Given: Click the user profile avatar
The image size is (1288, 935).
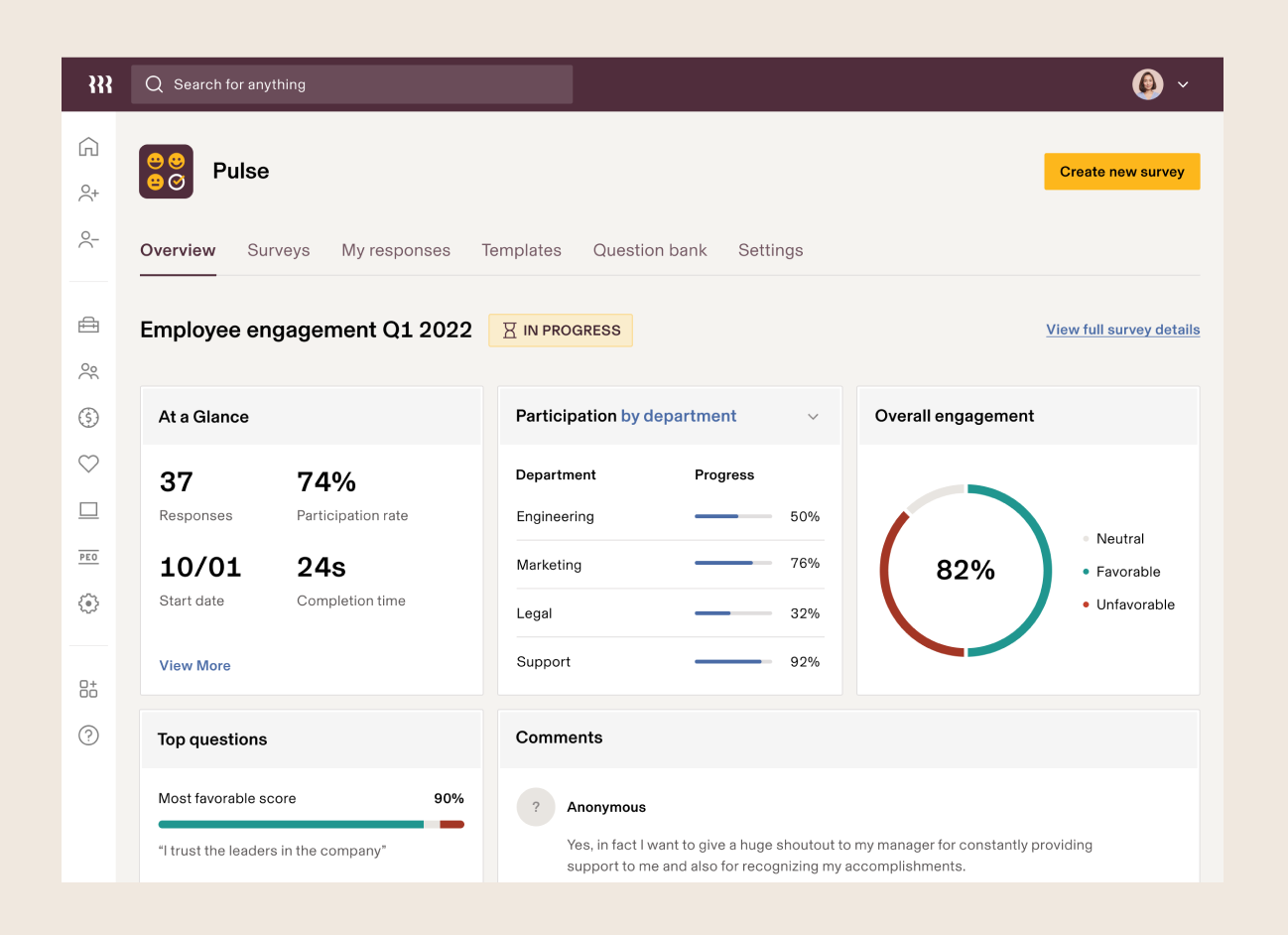Looking at the screenshot, I should tap(1148, 84).
